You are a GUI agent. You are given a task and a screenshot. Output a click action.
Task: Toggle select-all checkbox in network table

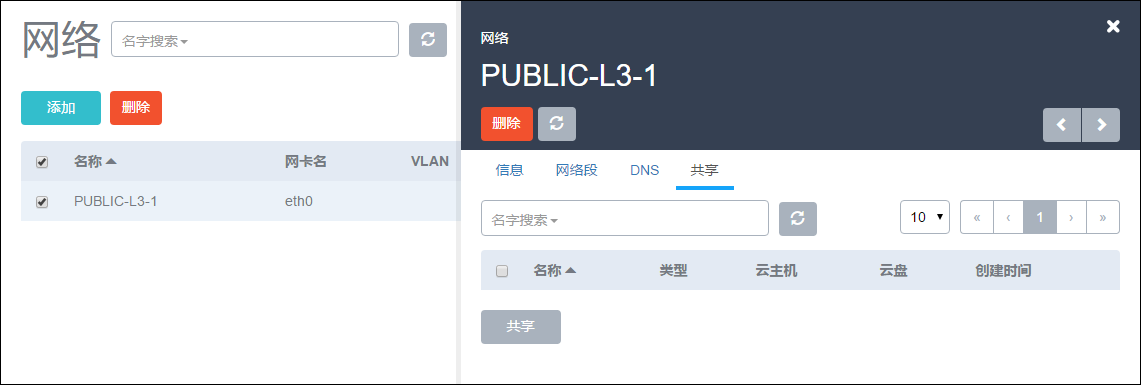point(42,162)
